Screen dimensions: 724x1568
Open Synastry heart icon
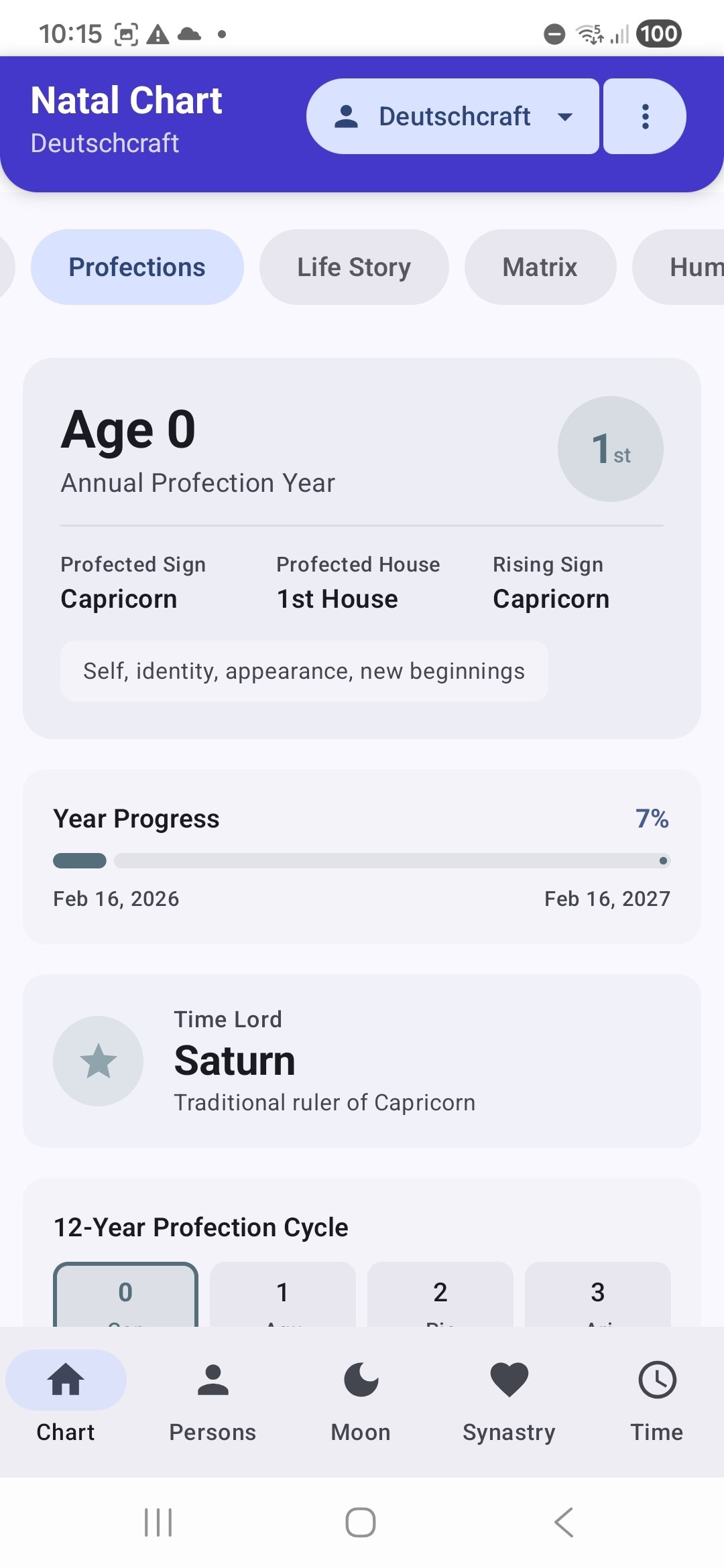(509, 1380)
